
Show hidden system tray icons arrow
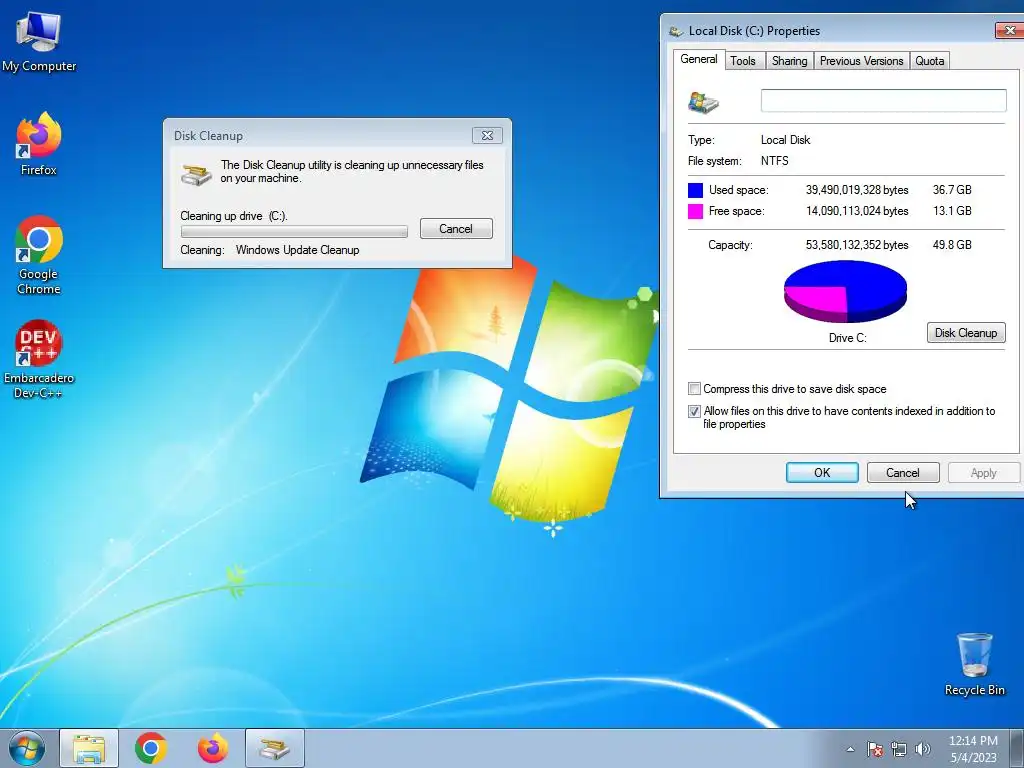pyautogui.click(x=850, y=749)
